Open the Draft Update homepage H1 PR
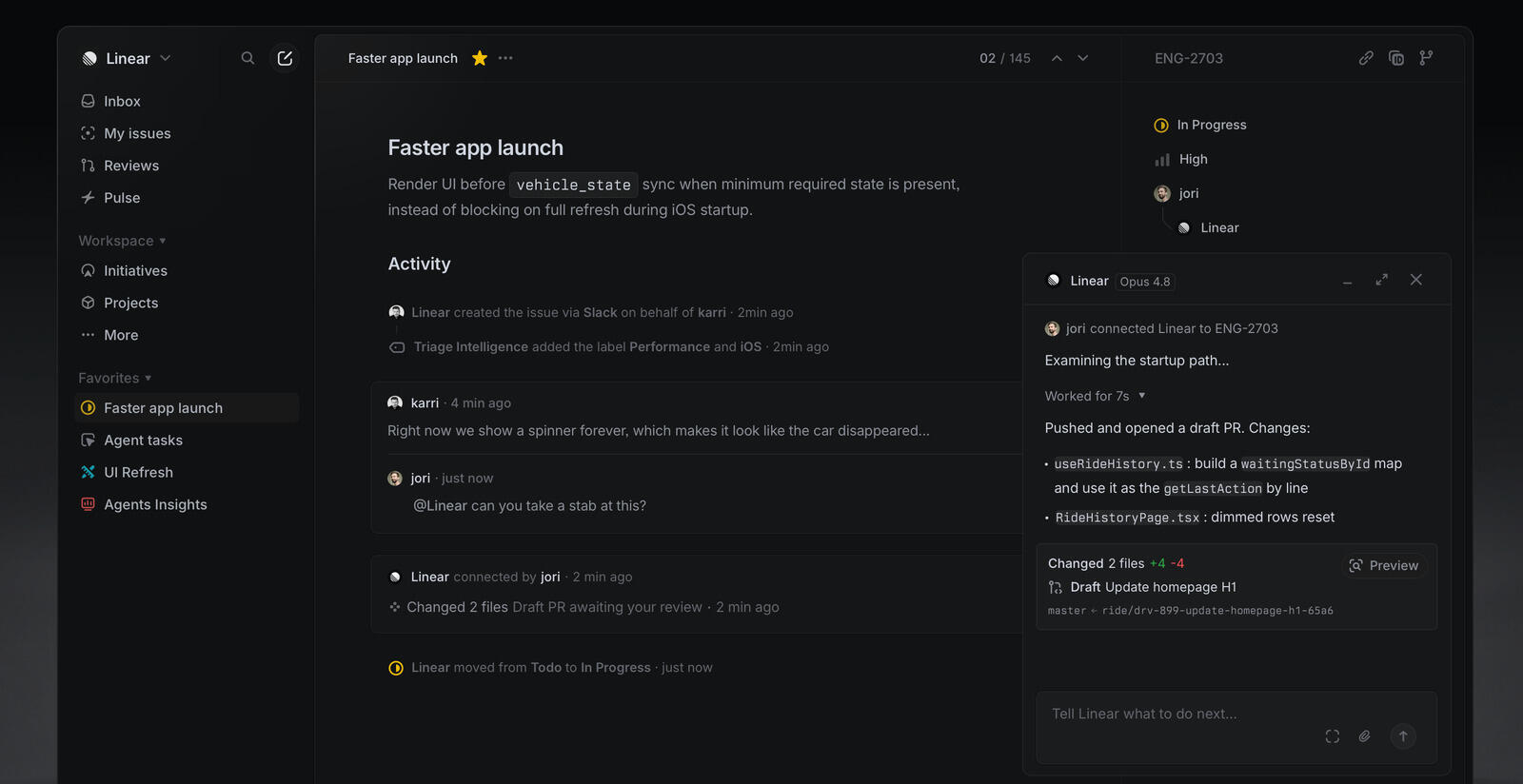 pos(1142,587)
